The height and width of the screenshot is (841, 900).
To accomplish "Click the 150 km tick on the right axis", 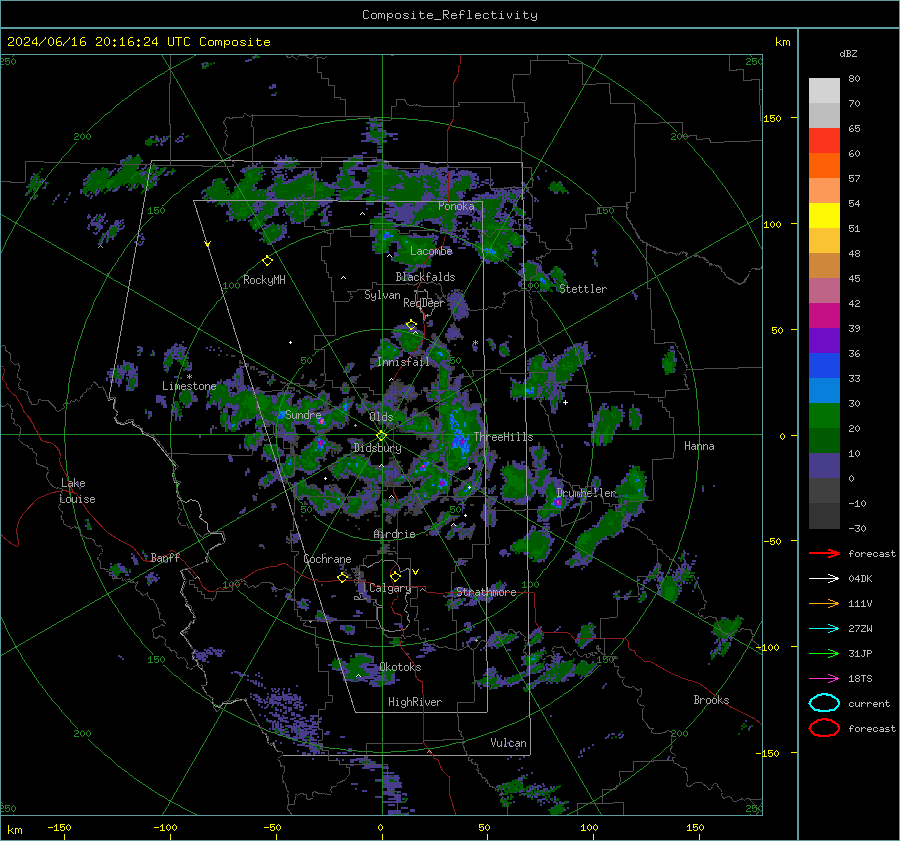I will (x=773, y=118).
